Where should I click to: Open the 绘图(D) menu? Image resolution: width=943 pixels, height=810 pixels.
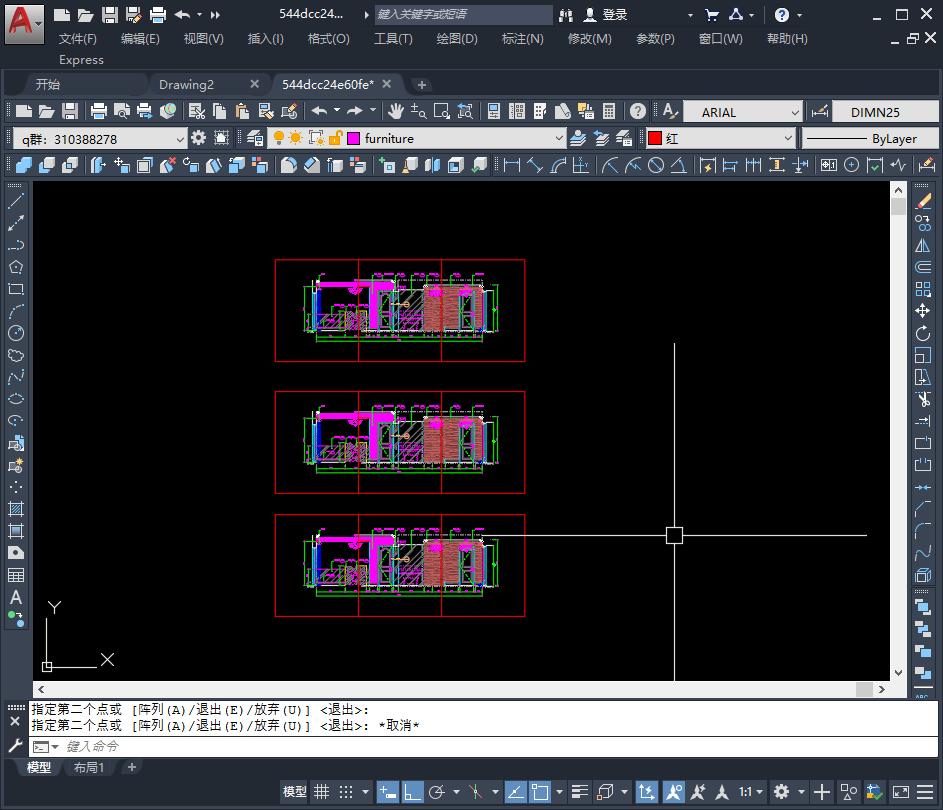tap(457, 38)
